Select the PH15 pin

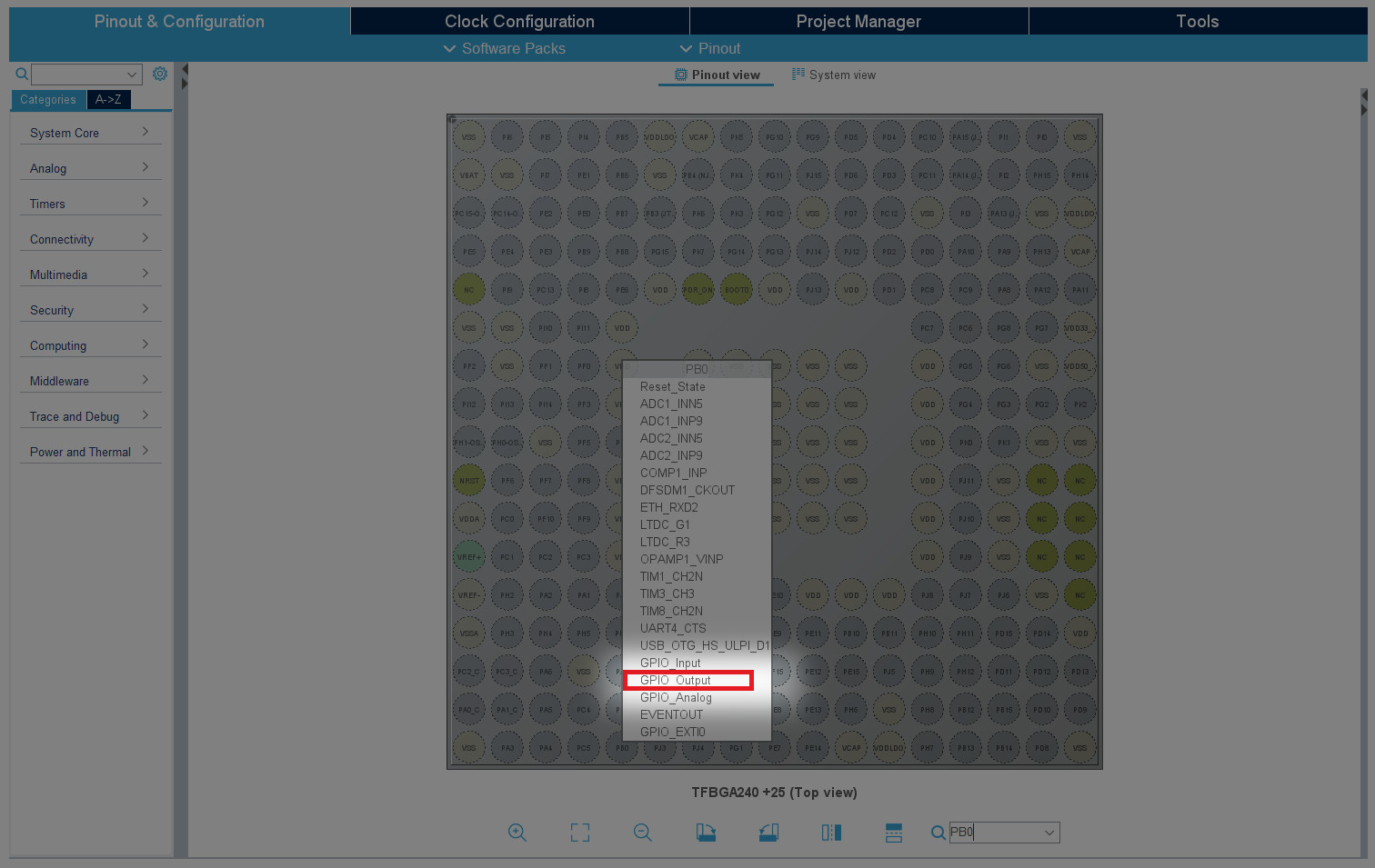coord(1042,175)
